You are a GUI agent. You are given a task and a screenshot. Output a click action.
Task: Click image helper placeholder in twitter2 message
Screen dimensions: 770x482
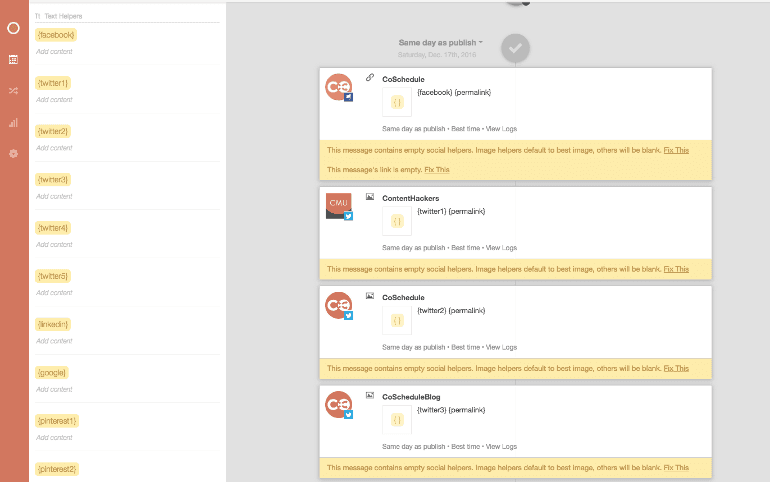click(397, 321)
